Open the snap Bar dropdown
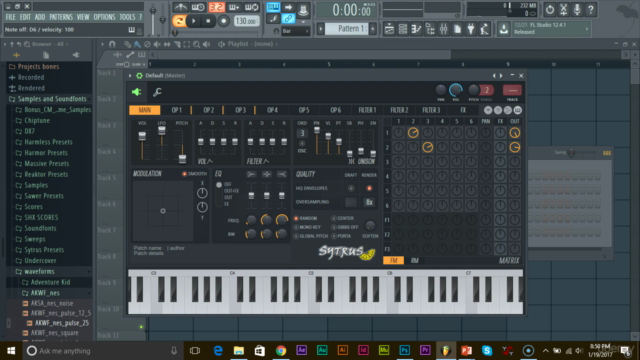 [295, 31]
